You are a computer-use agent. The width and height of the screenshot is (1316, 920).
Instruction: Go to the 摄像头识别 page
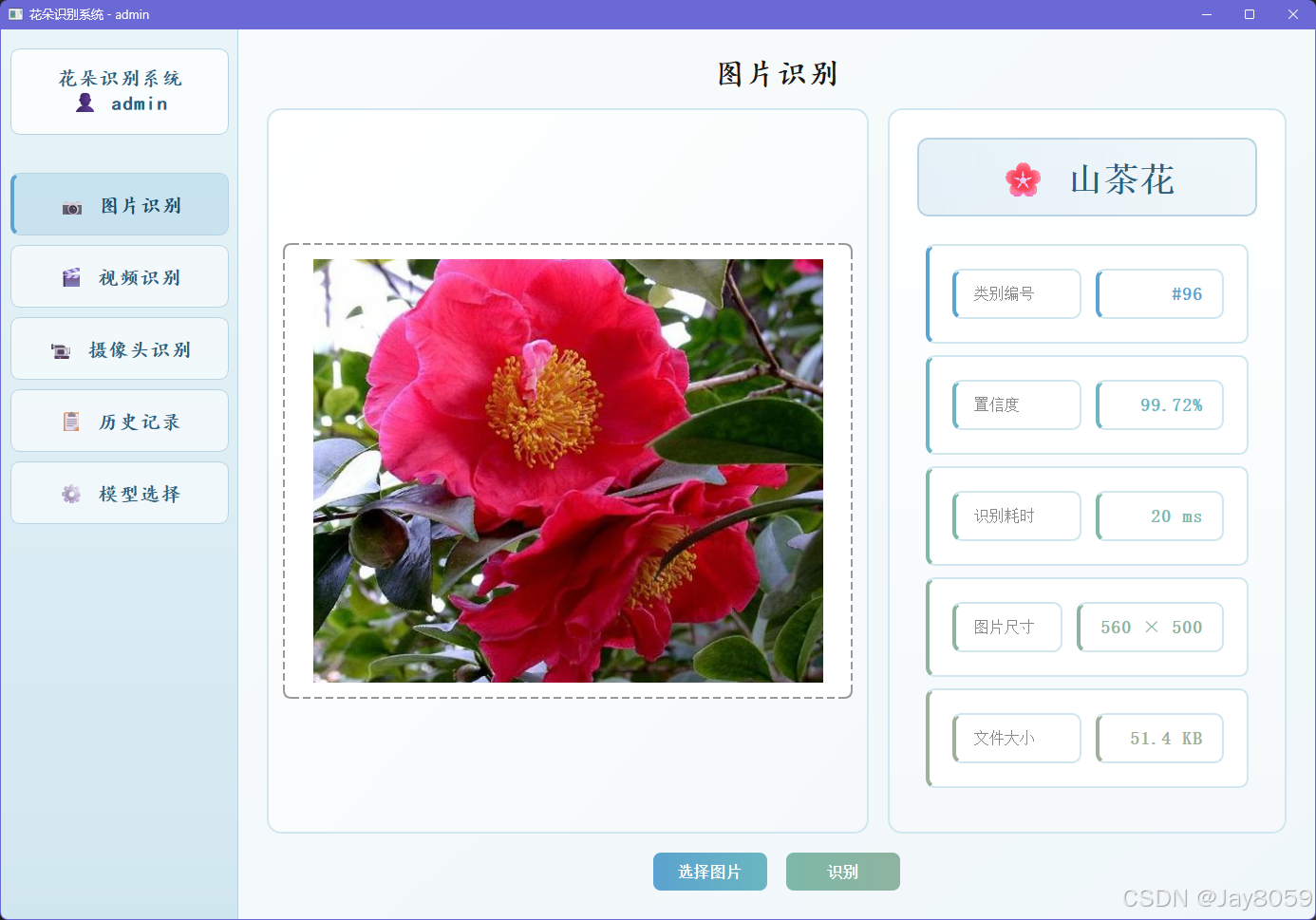120,348
